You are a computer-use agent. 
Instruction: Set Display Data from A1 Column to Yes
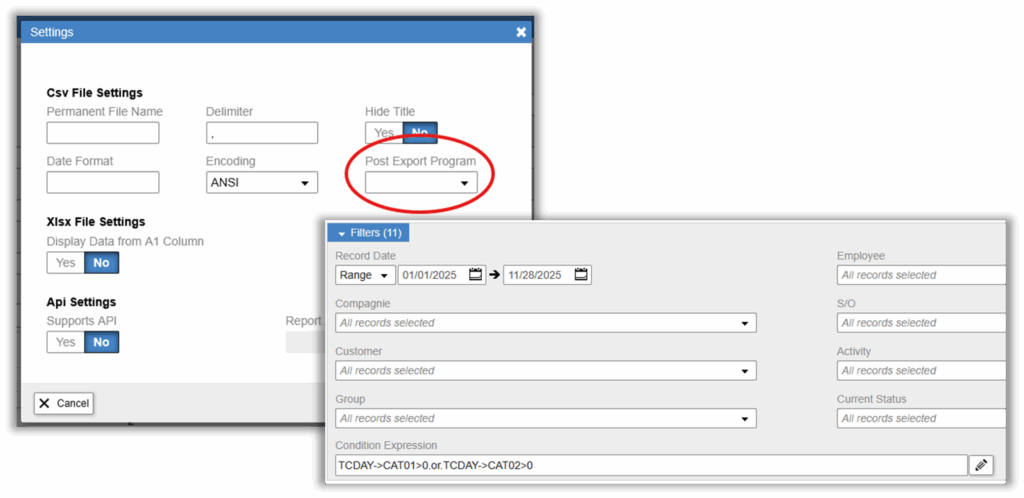pyautogui.click(x=65, y=263)
